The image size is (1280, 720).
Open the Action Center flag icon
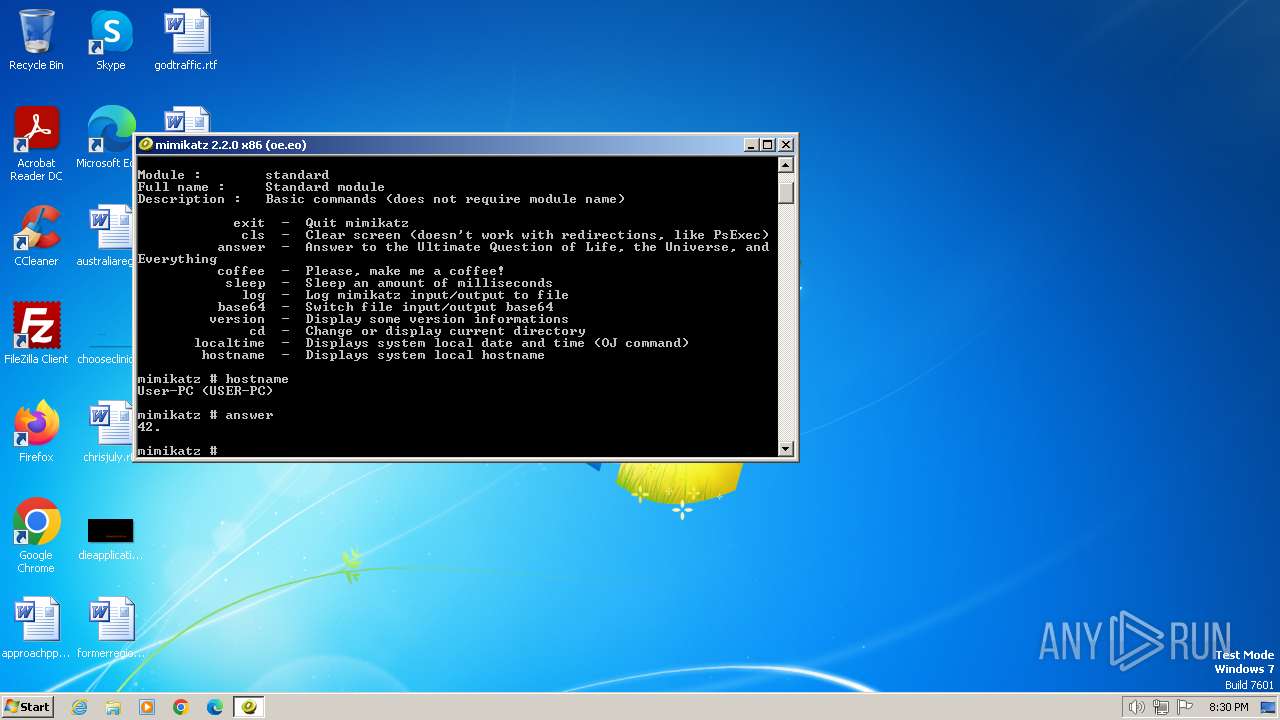(x=1186, y=707)
